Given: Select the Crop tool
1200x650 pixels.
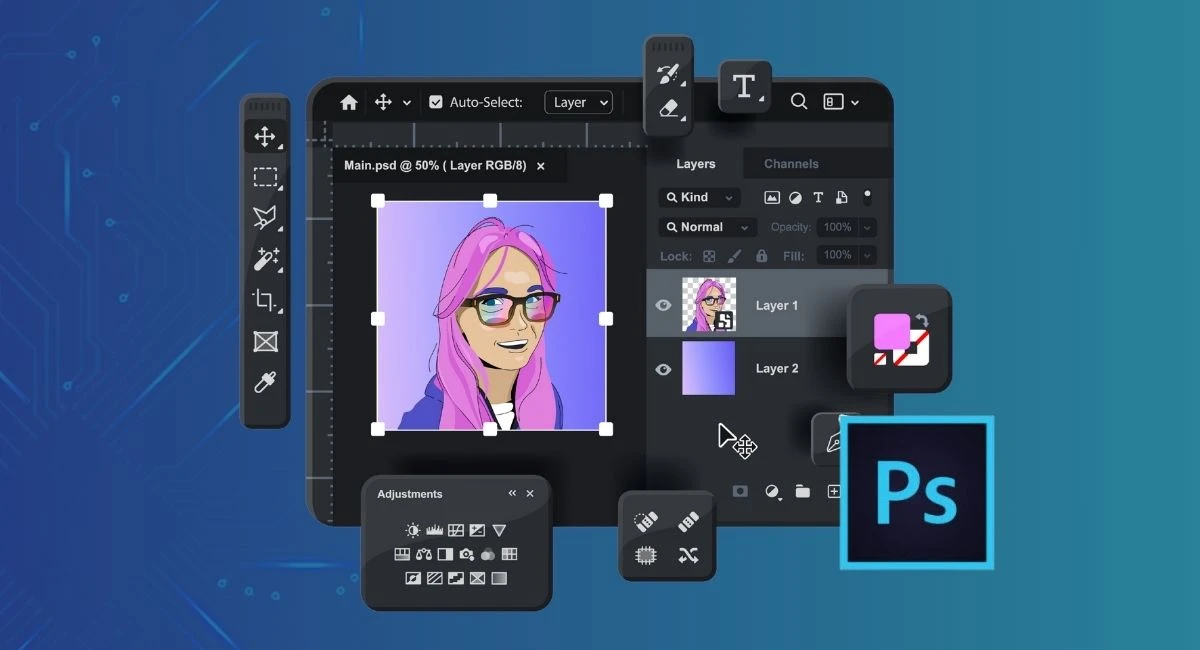Looking at the screenshot, I should click(265, 300).
